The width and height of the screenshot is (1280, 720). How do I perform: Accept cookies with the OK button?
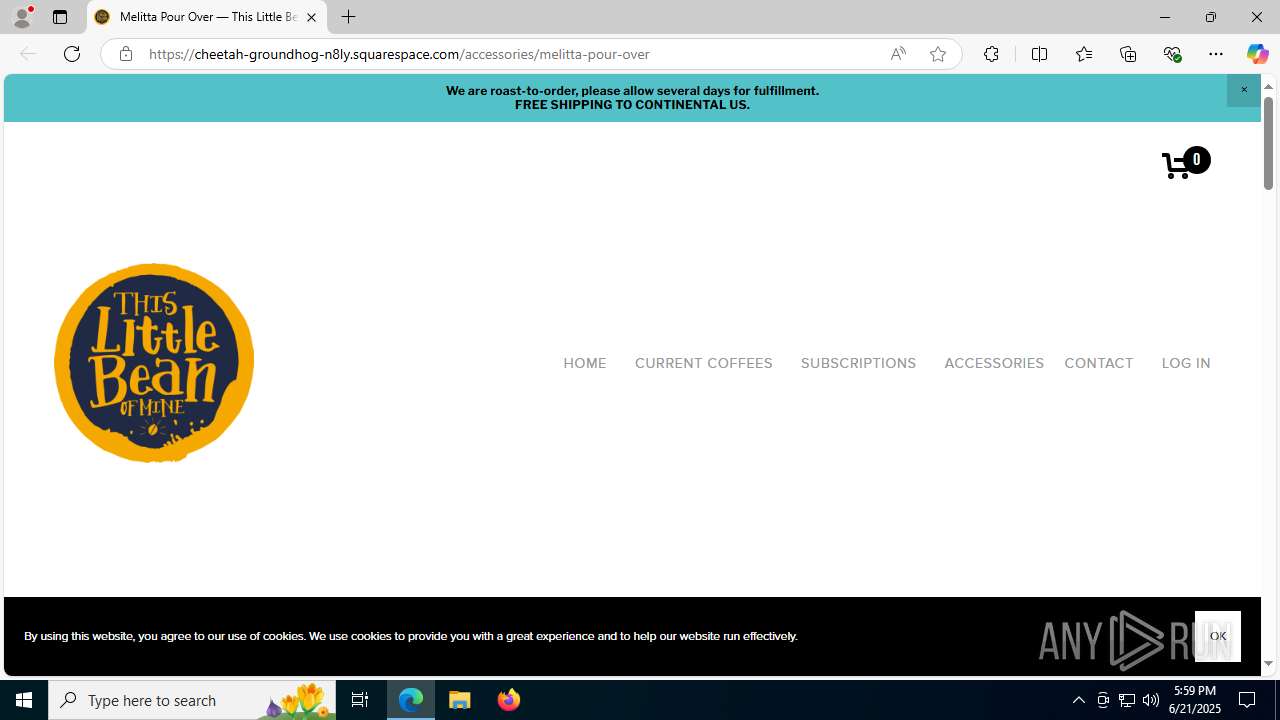(x=1217, y=636)
